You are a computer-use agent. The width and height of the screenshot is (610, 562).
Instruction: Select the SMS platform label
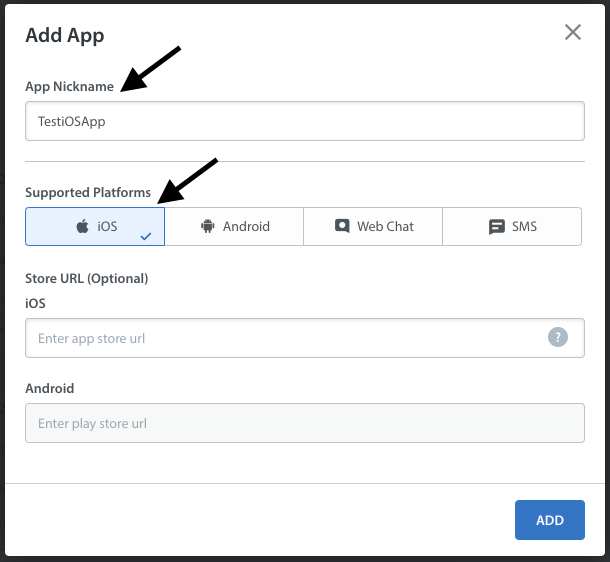coord(524,226)
